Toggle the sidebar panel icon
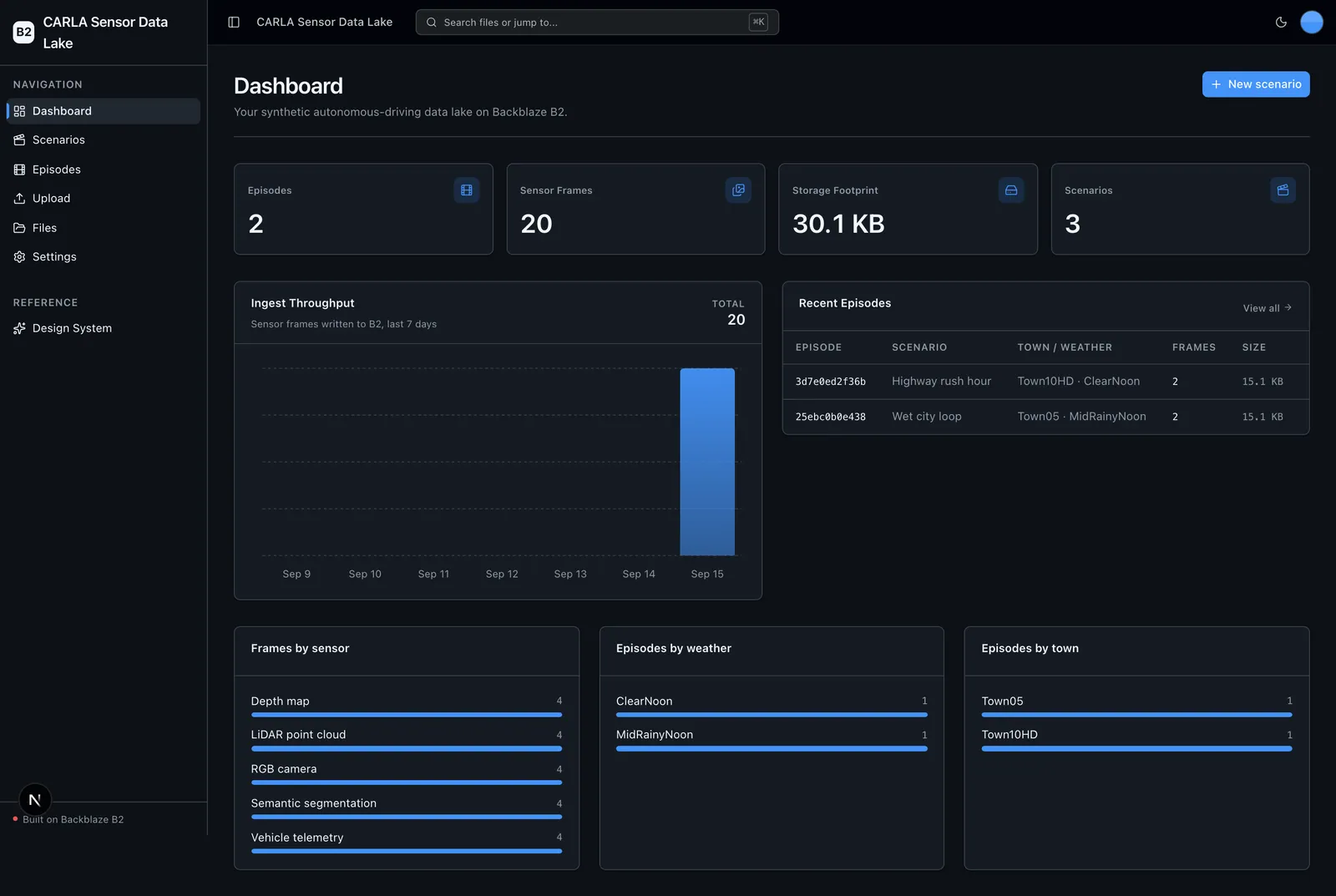Image resolution: width=1336 pixels, height=896 pixels. [234, 23]
